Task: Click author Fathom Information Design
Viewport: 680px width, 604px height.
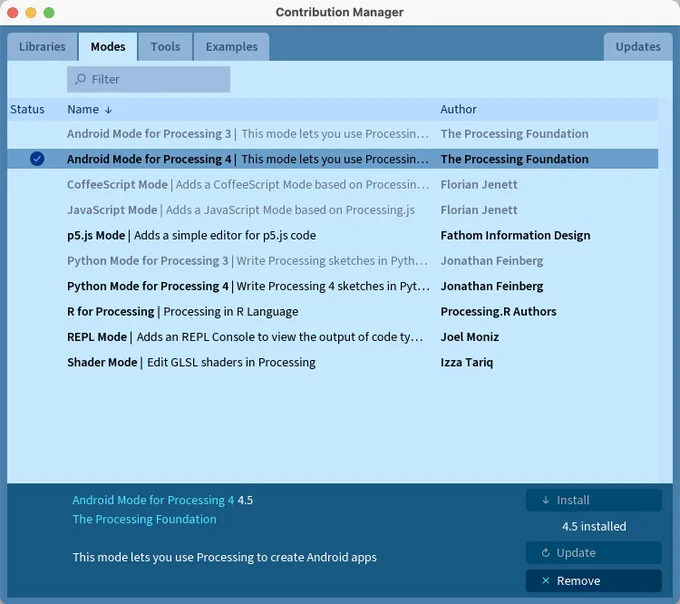Action: coord(515,235)
